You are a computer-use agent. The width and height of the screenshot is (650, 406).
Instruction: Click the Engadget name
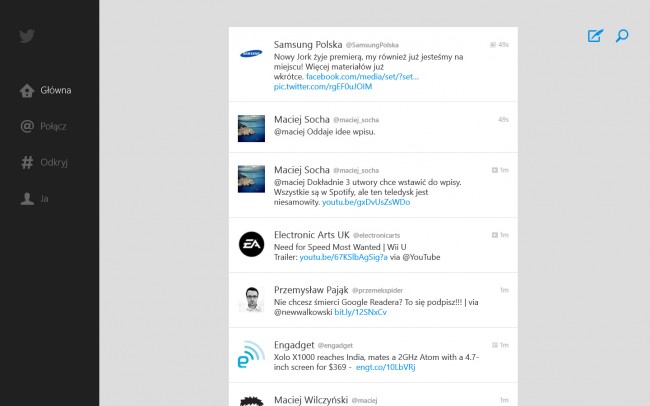(294, 345)
